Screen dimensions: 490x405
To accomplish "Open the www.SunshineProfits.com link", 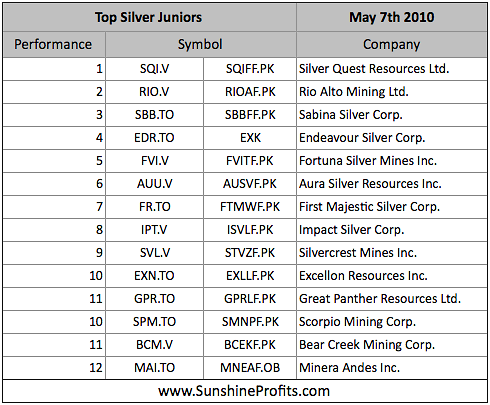I will (244, 391).
